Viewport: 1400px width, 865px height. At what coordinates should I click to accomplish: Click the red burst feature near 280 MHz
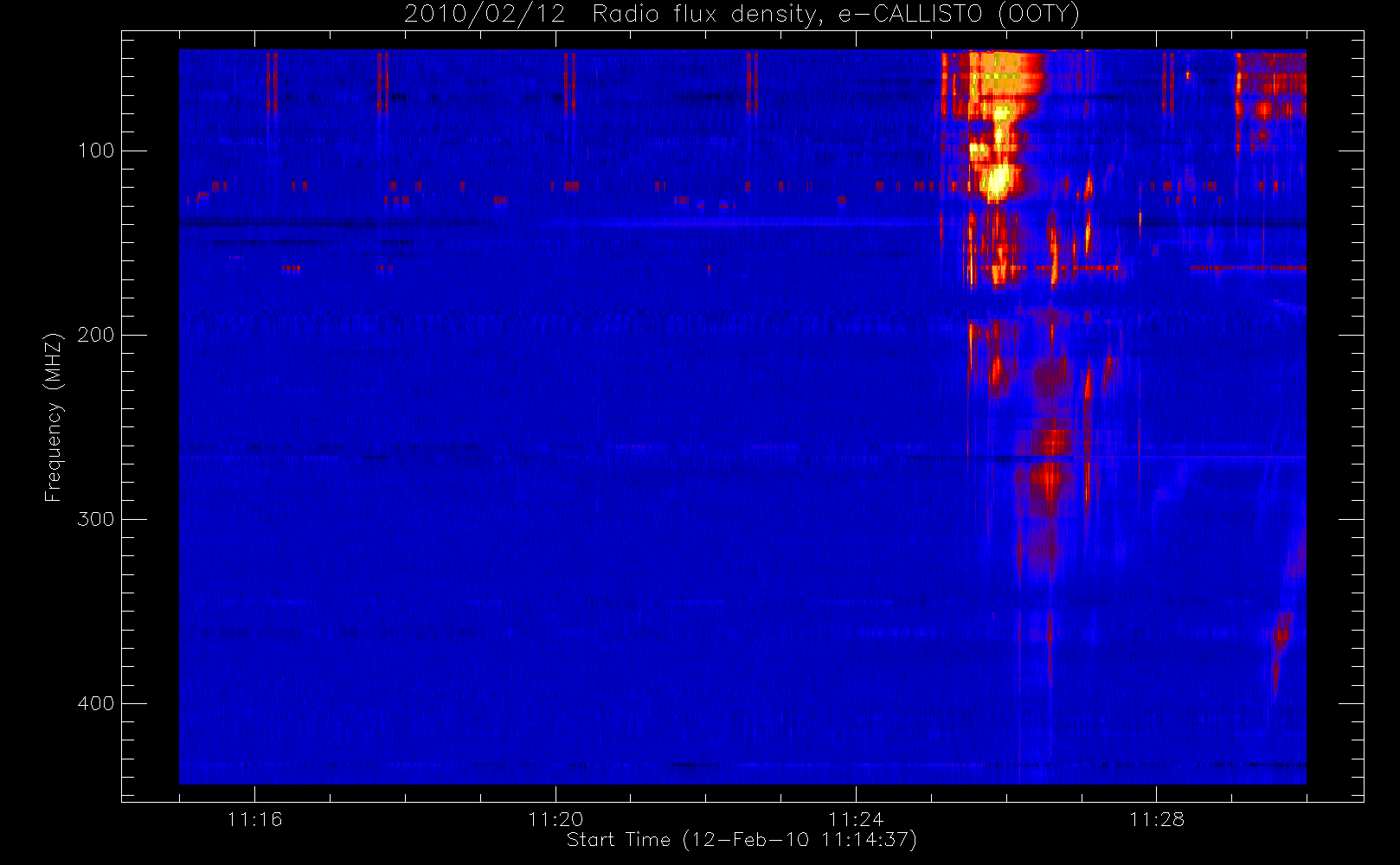coord(1050,480)
